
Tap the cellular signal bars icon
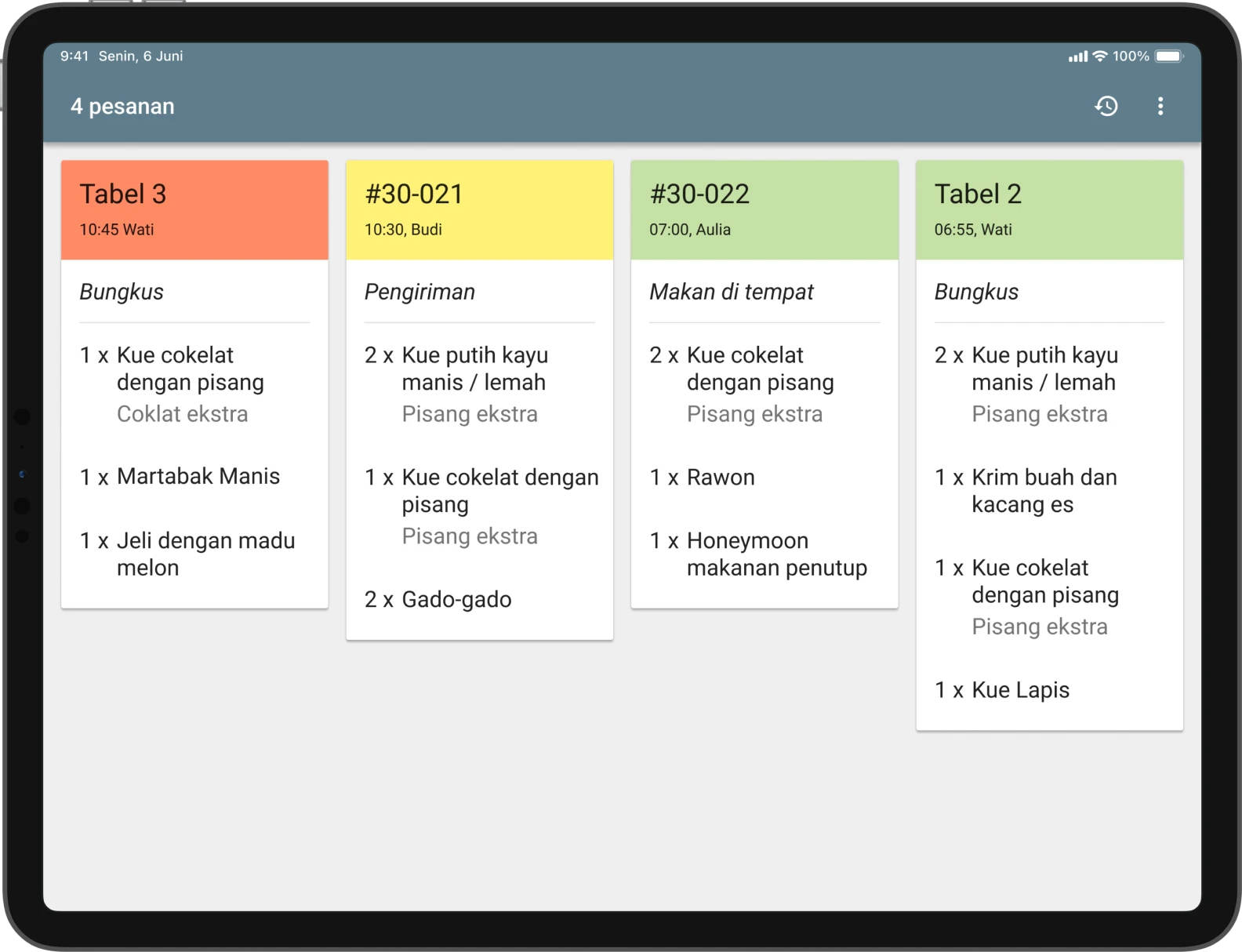point(1078,56)
